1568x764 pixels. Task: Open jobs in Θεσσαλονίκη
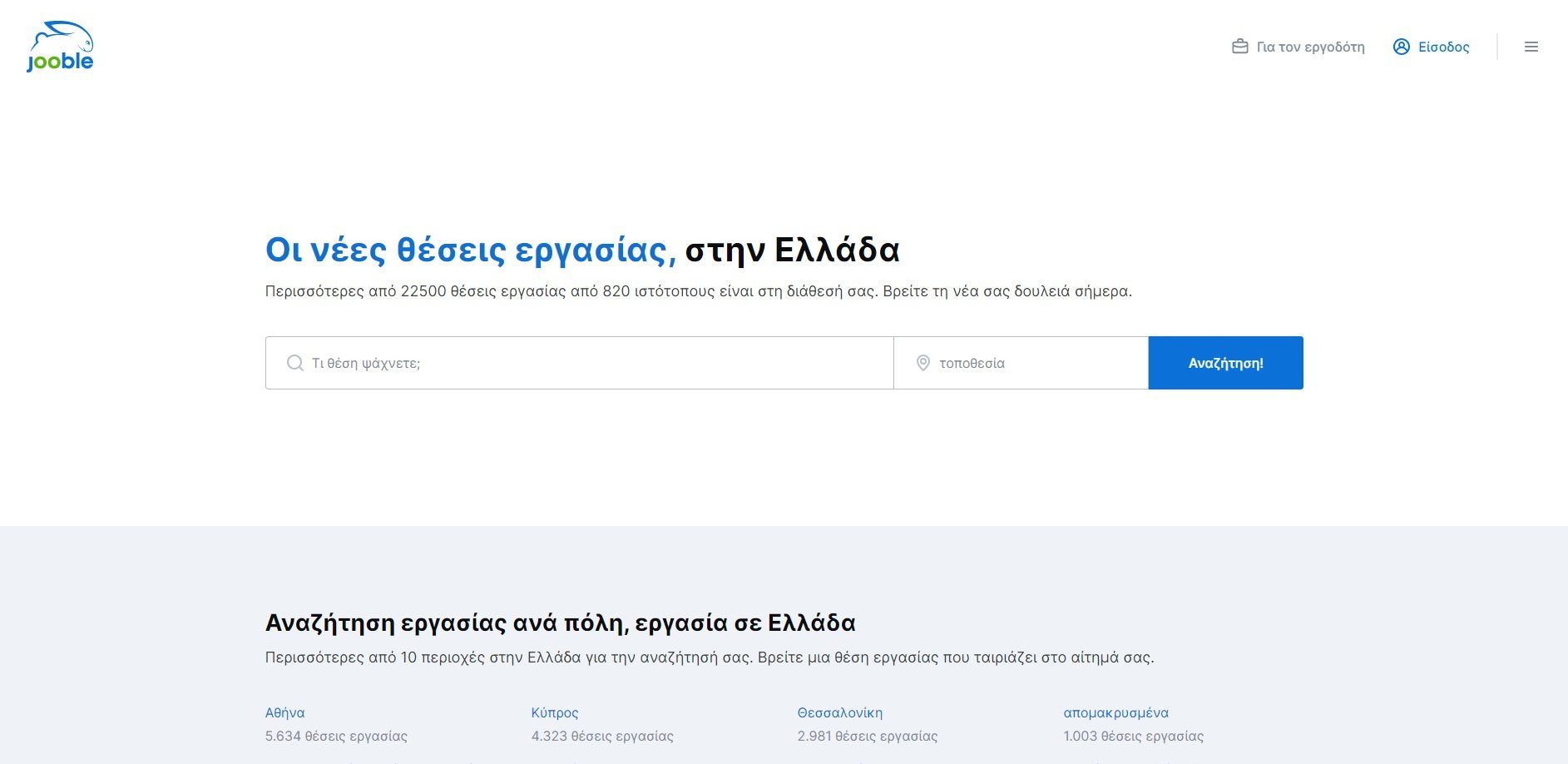point(840,712)
